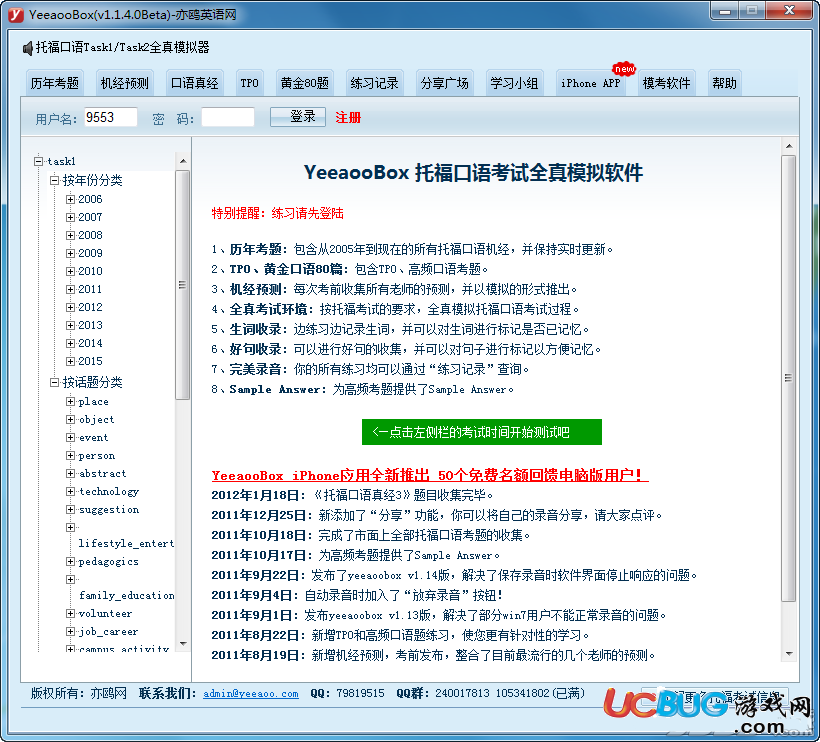
Task: Switch to the 机经预测 tab
Action: coord(124,83)
